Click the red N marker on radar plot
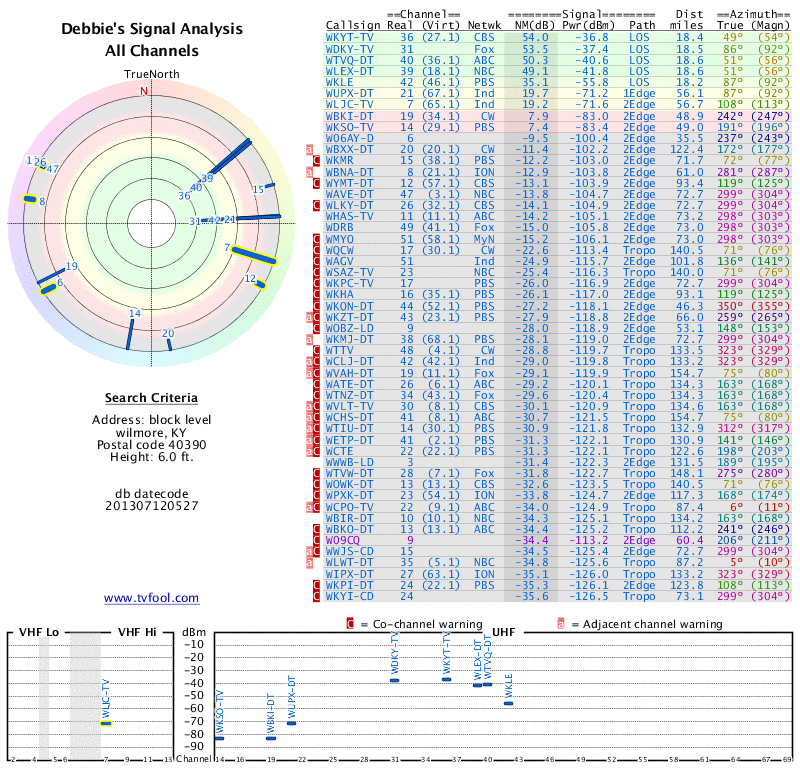Image resolution: width=800 pixels, height=768 pixels. pos(144,91)
